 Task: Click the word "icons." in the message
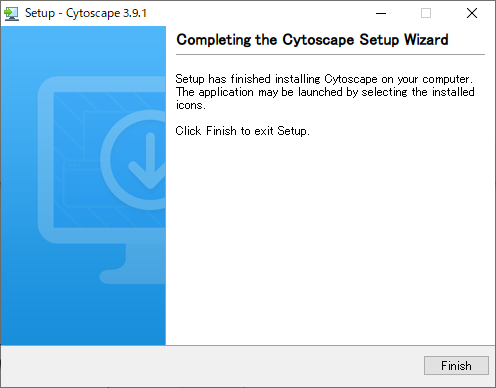pyautogui.click(x=191, y=105)
